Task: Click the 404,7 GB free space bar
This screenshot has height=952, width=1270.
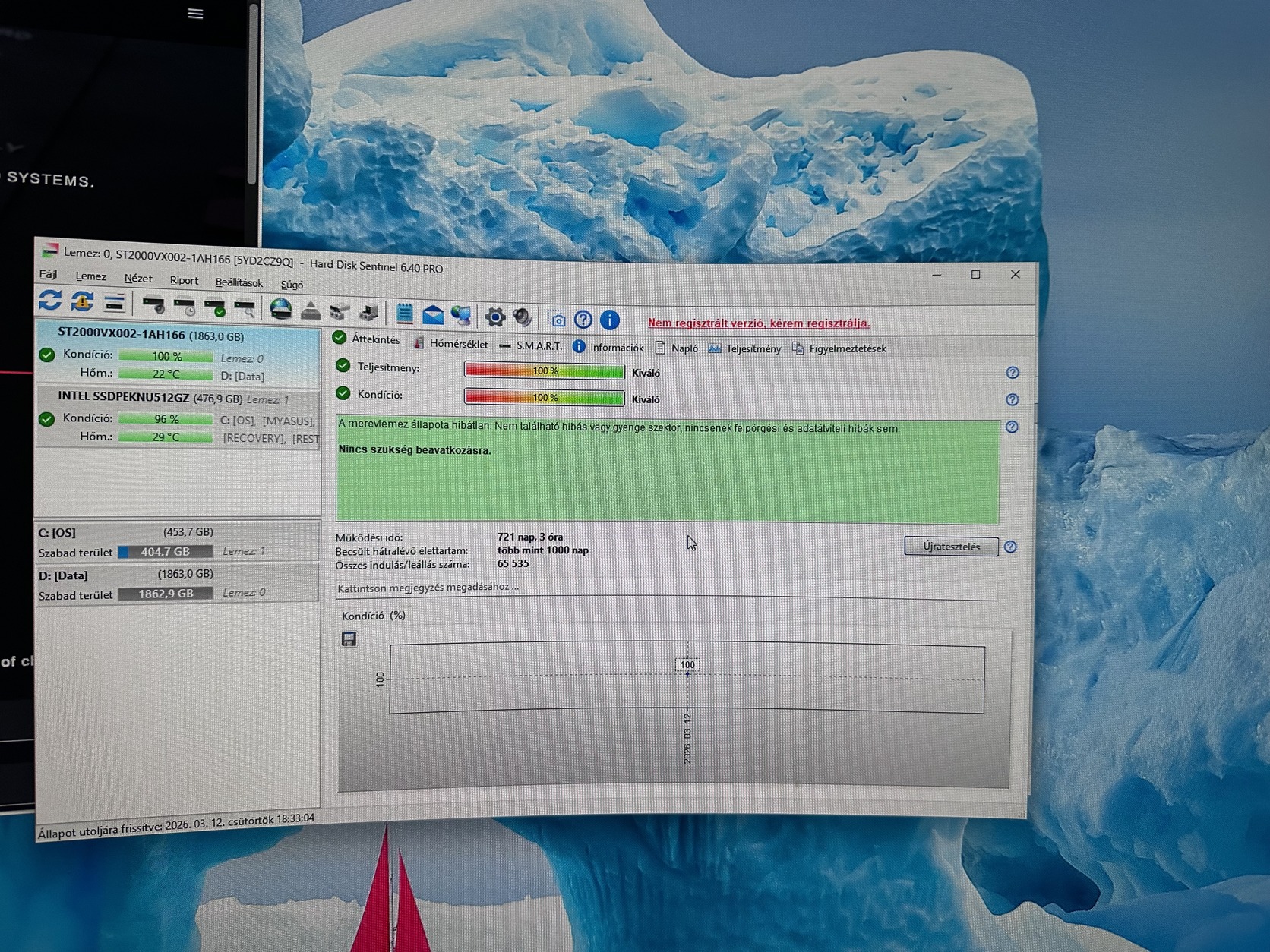Action: [x=165, y=552]
